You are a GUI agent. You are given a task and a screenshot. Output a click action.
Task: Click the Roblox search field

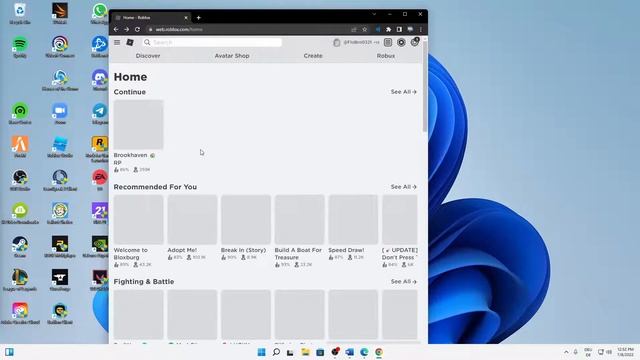(x=212, y=42)
